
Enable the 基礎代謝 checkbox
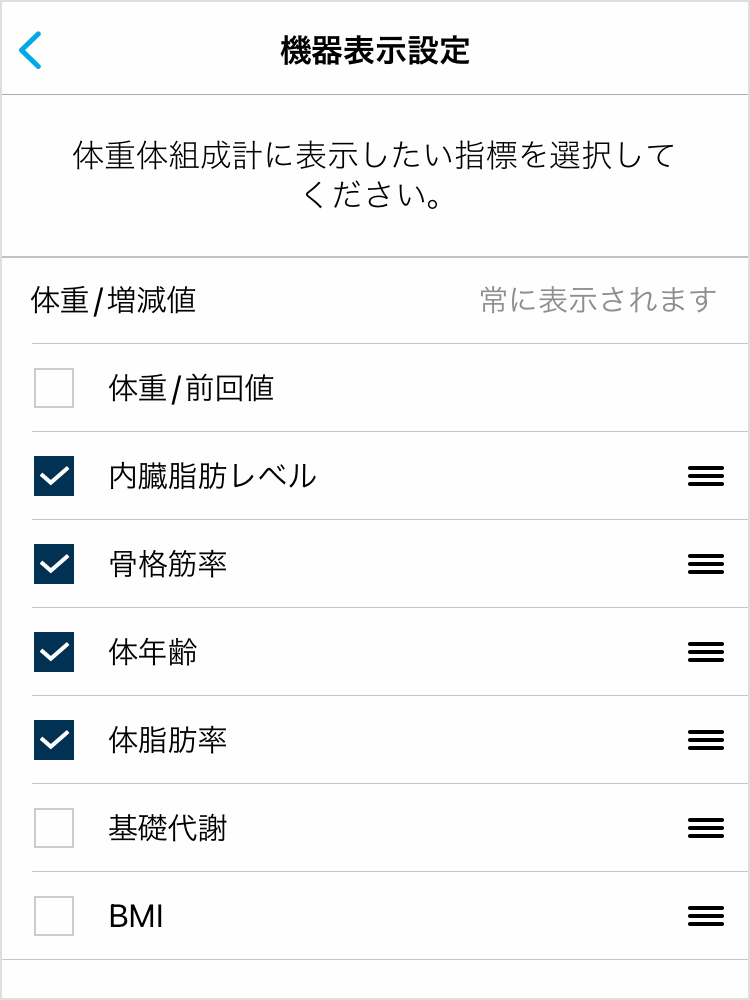point(54,828)
